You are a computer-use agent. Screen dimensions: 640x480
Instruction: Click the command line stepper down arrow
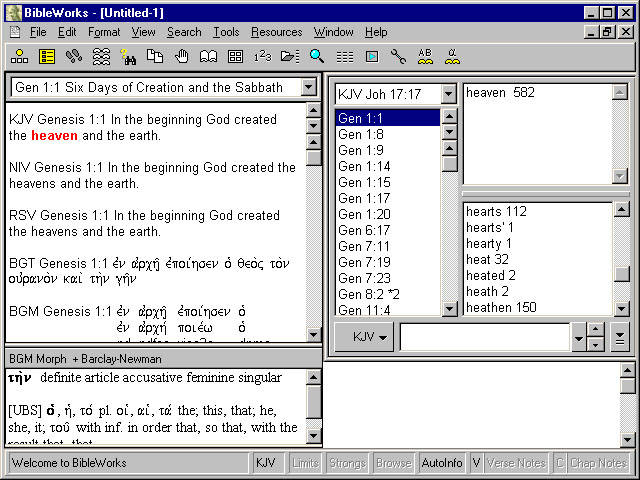(x=596, y=344)
